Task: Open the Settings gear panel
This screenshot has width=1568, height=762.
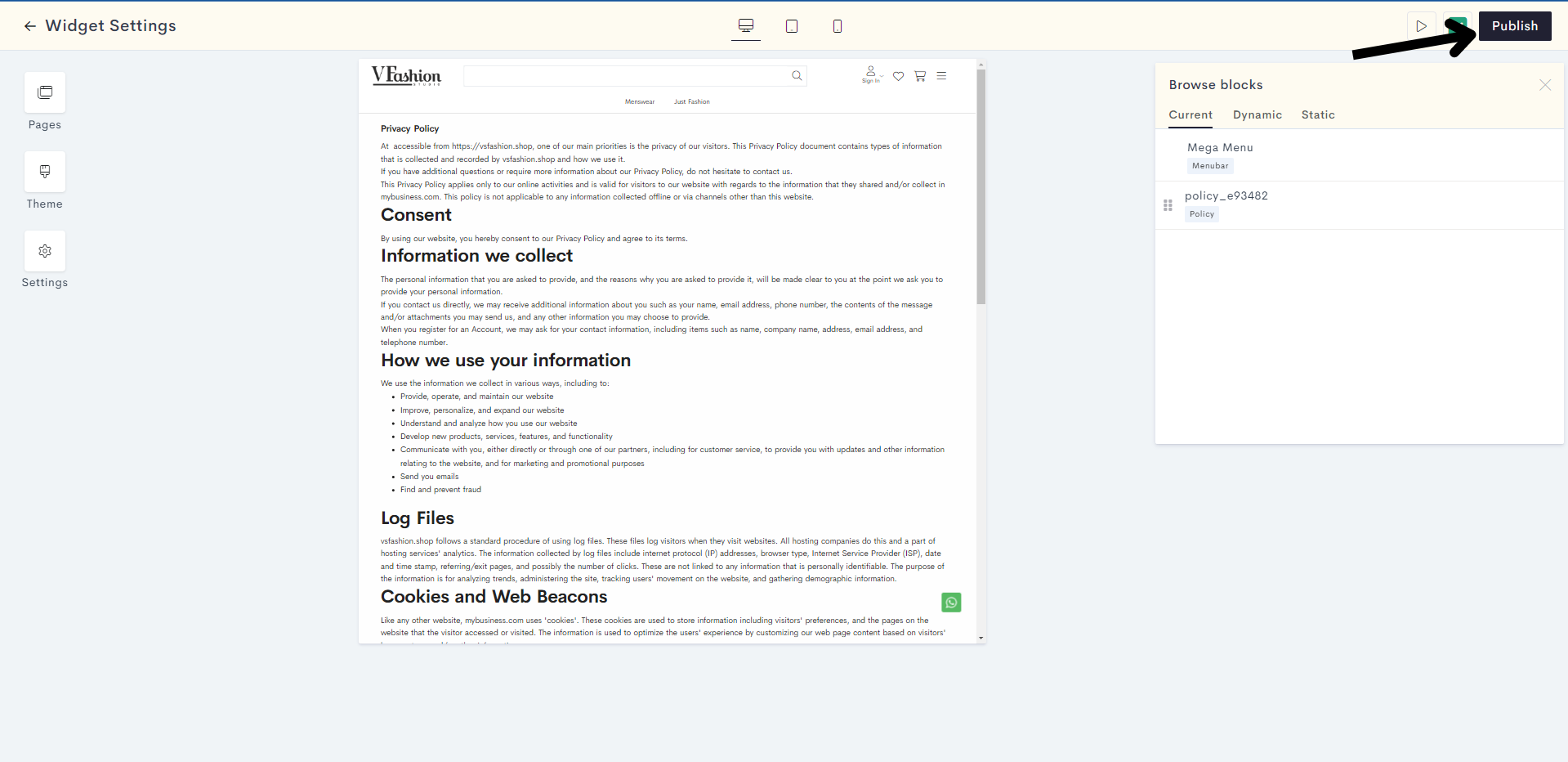Action: click(x=45, y=251)
